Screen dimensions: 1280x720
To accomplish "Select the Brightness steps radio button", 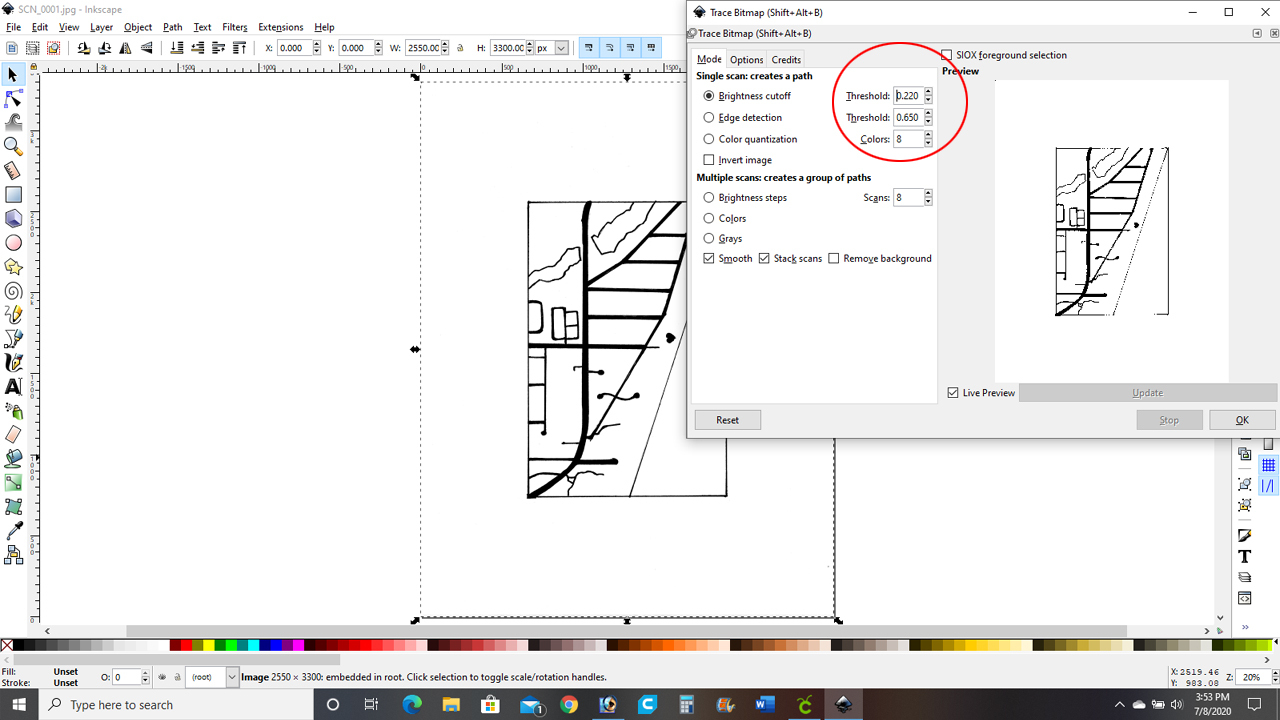I will point(709,198).
